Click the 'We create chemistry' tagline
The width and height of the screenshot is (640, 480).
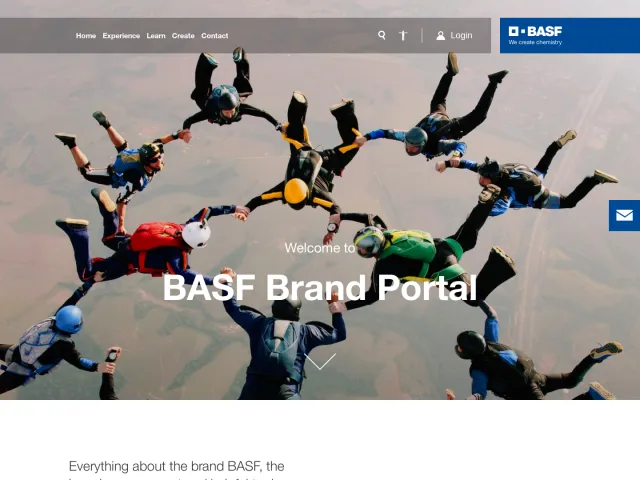click(535, 42)
